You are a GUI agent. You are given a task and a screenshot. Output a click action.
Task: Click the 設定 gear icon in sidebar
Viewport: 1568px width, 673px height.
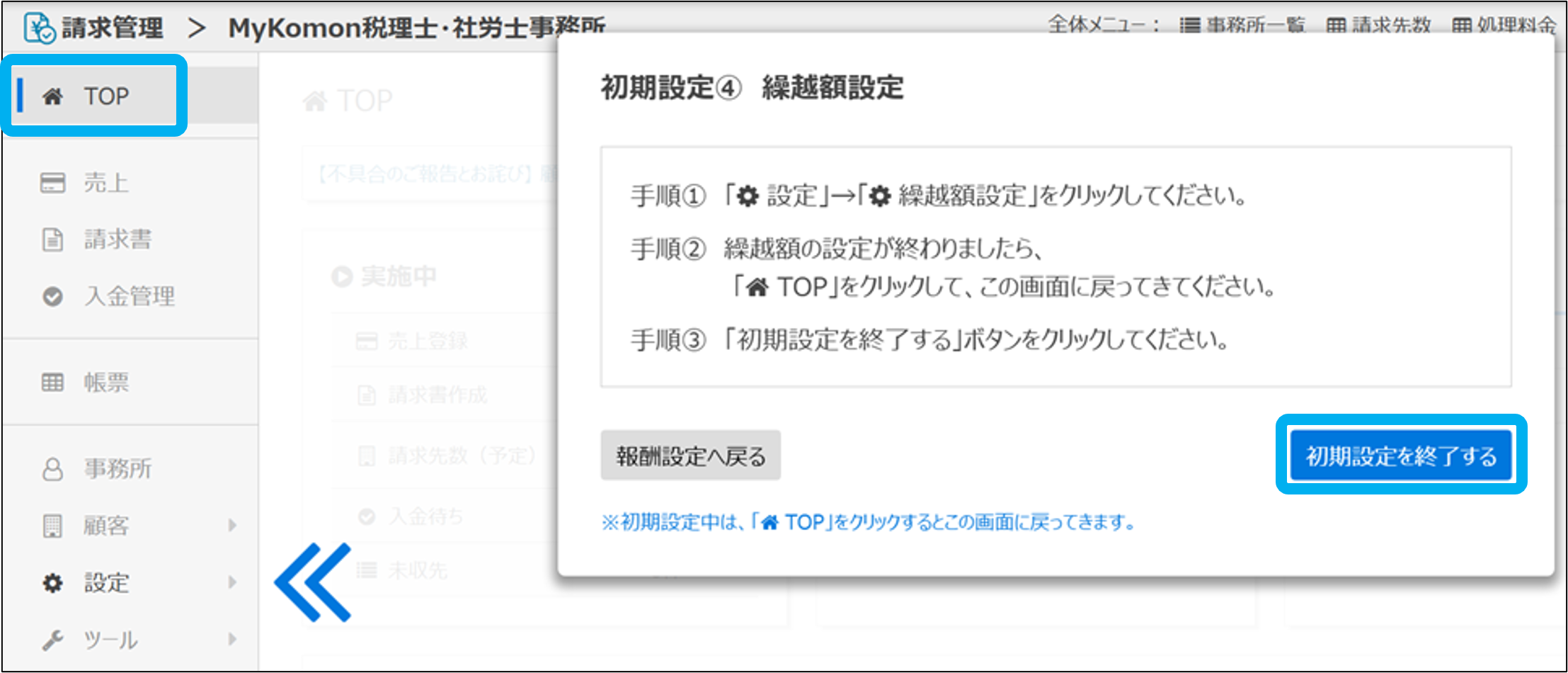click(53, 583)
